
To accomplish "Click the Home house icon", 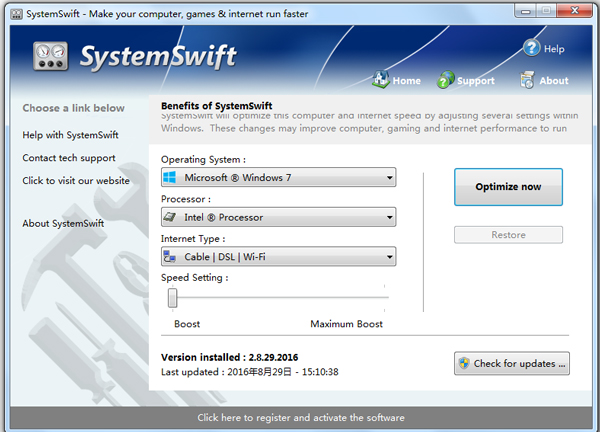I will point(380,80).
